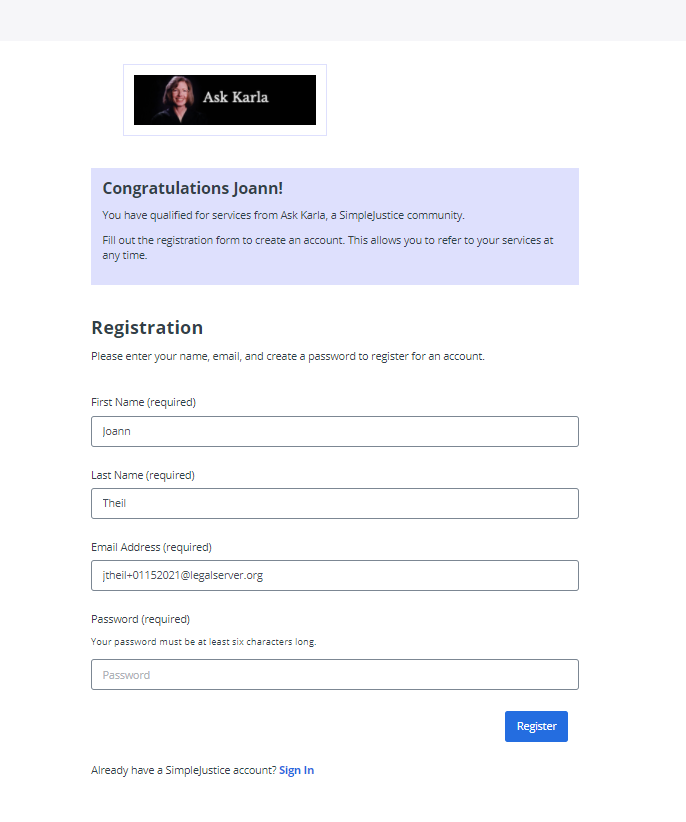The width and height of the screenshot is (686, 822).
Task: Click the "Congratulations Joann!" heading
Action: point(192,188)
